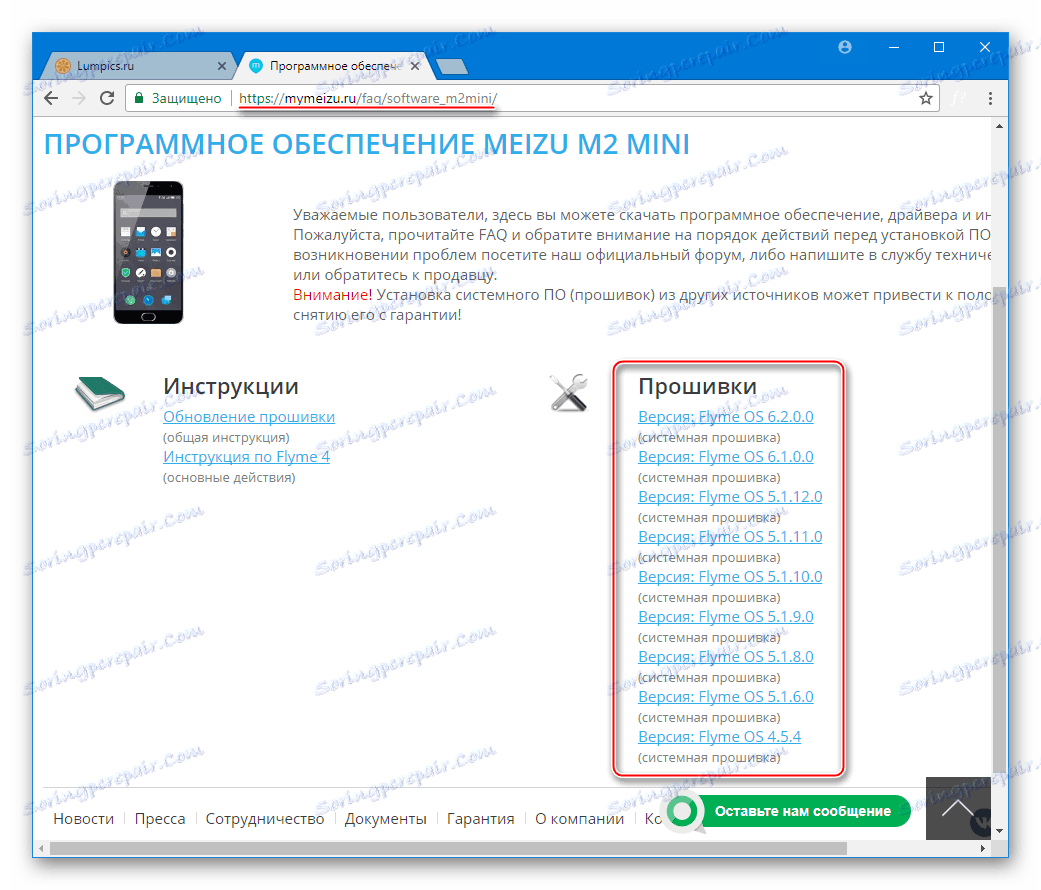Close the Lumpics.ru tab
The height and width of the screenshot is (890, 1041).
click(222, 66)
